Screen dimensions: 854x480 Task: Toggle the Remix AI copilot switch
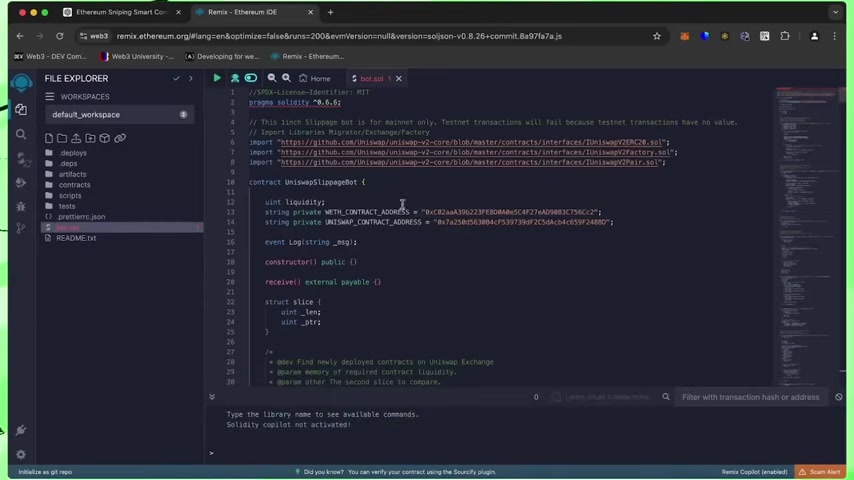(251, 78)
